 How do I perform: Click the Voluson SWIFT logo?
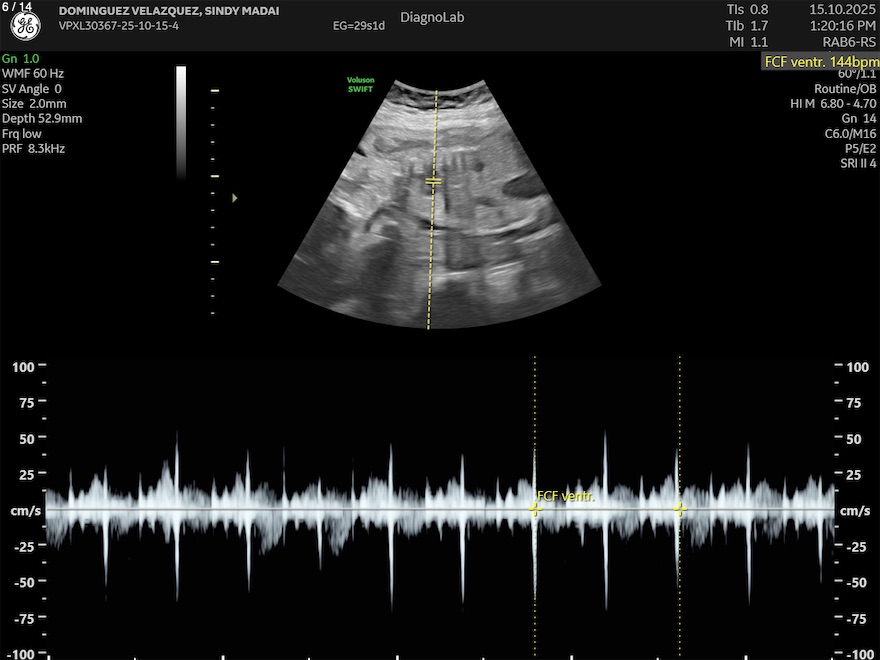coord(359,85)
